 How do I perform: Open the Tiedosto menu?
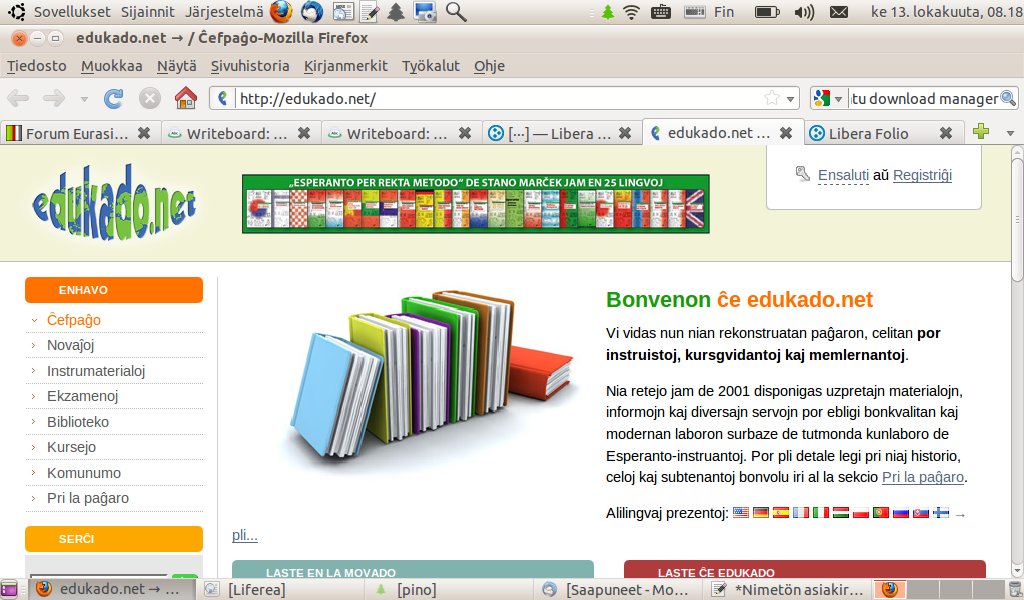[x=37, y=66]
